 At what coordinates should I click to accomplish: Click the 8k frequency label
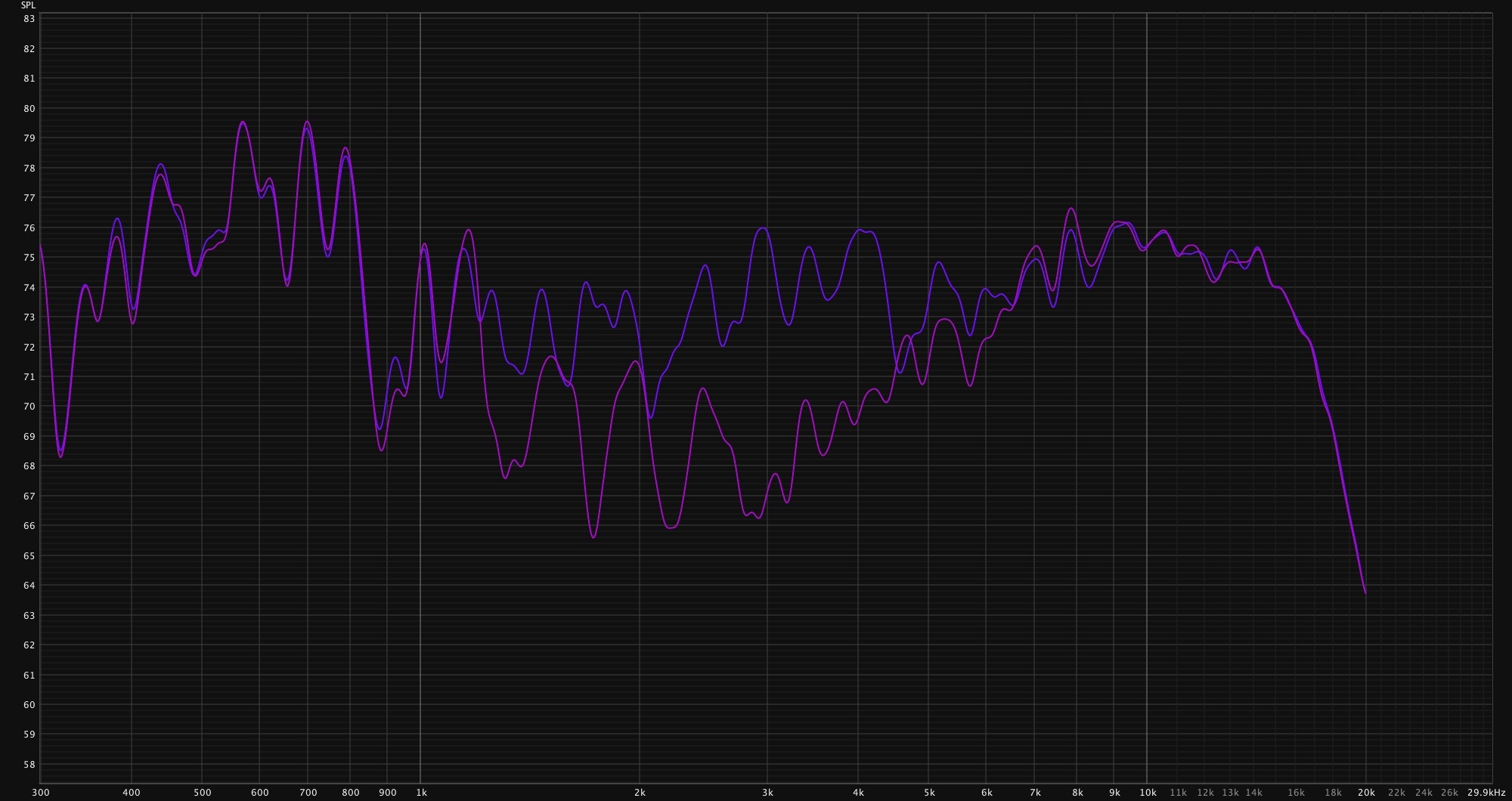tap(1077, 793)
